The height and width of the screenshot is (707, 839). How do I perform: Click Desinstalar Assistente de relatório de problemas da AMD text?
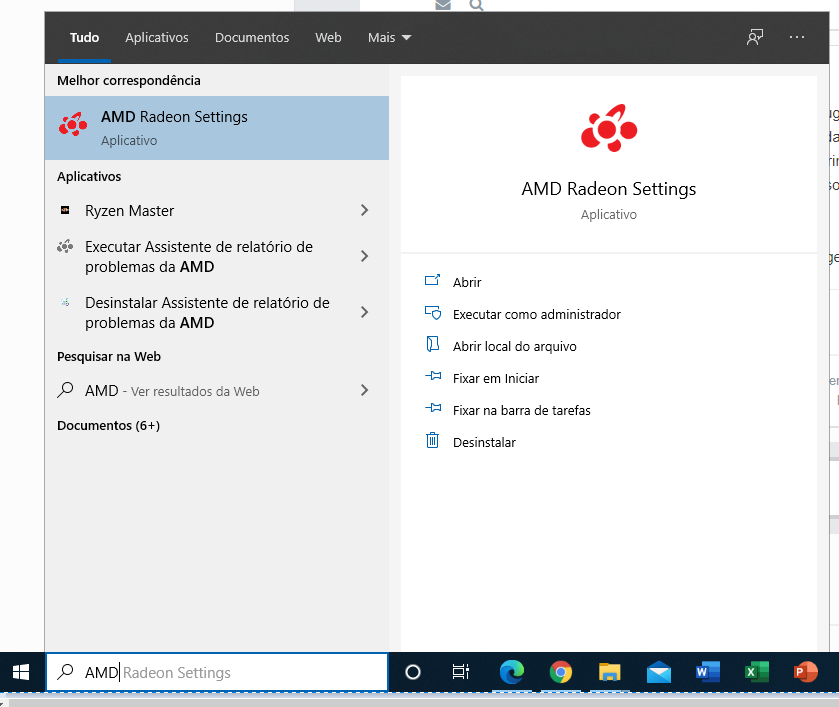click(x=207, y=313)
